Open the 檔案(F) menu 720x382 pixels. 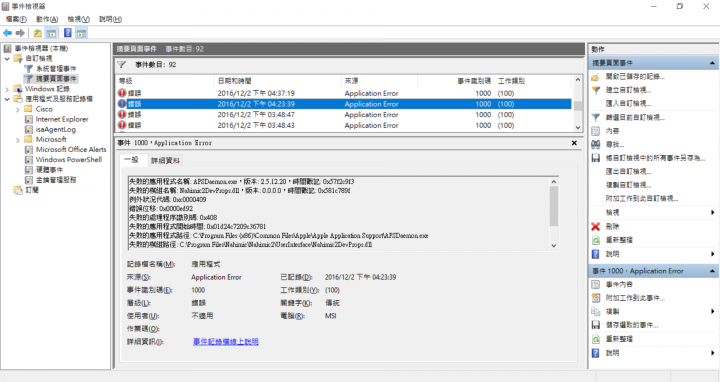[x=16, y=19]
